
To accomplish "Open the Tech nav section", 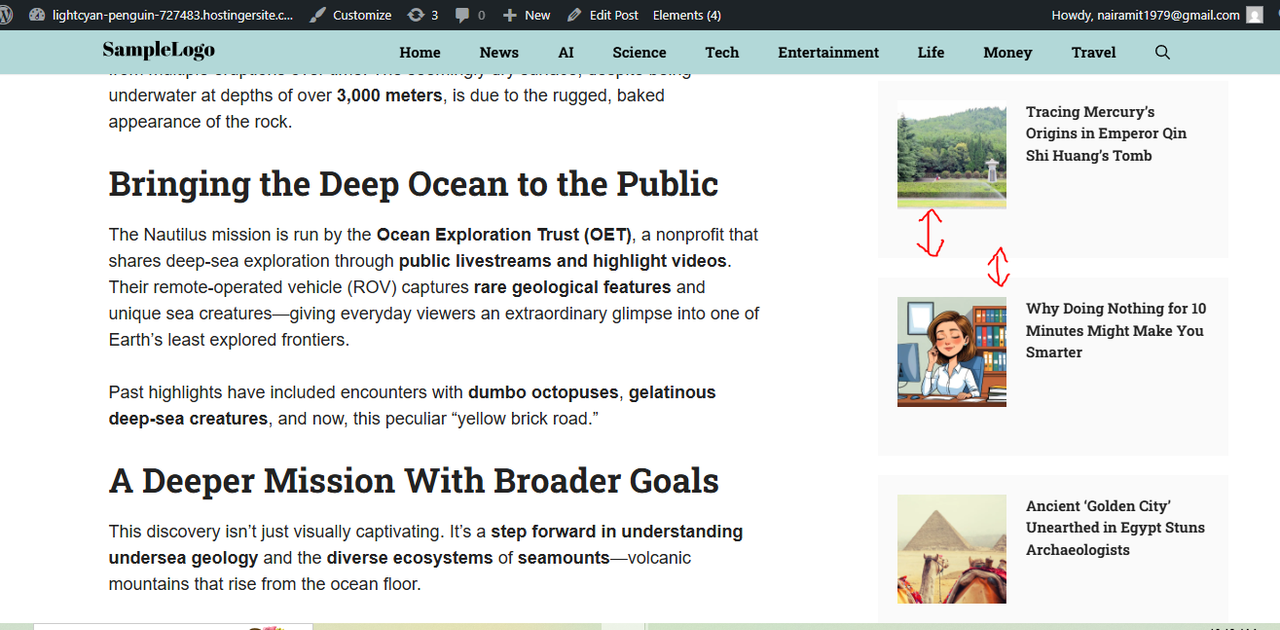I will 722,52.
